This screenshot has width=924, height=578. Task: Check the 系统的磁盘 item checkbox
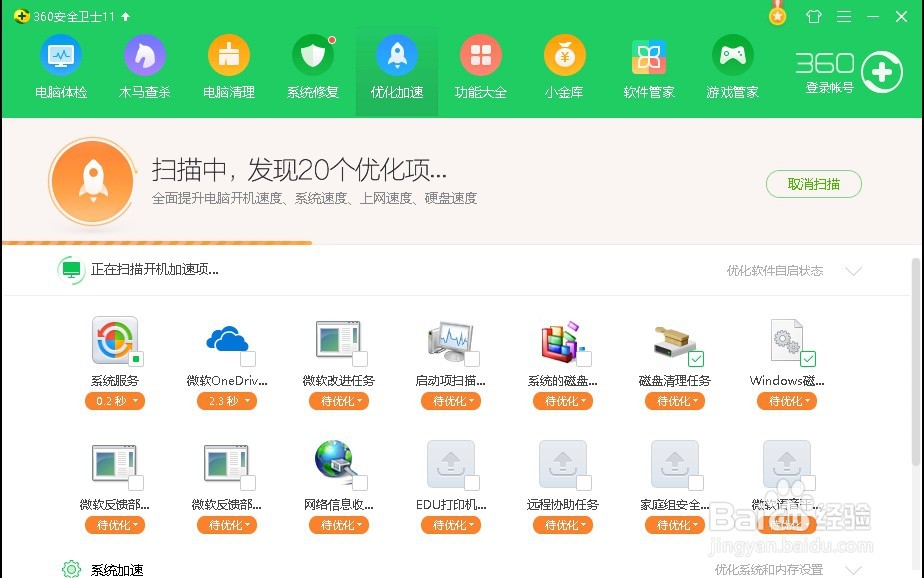click(x=584, y=358)
